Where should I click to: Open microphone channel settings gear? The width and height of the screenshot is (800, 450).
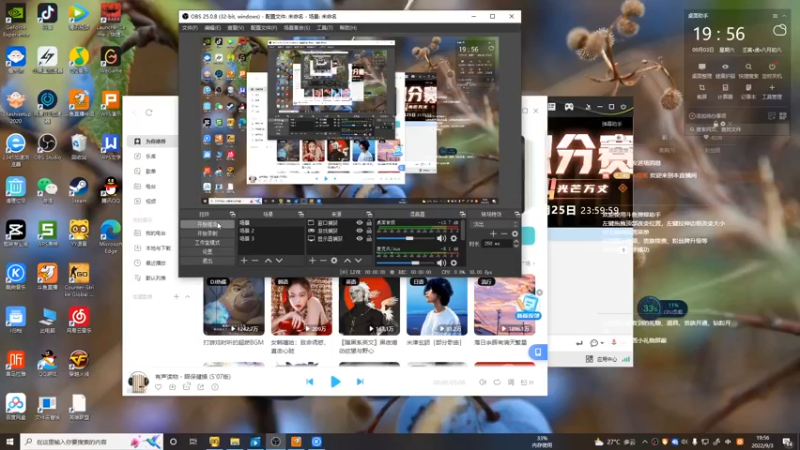tap(454, 263)
